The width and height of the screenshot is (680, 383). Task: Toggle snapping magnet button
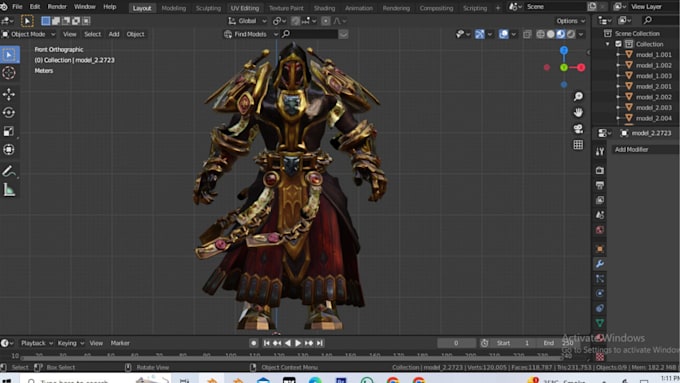click(x=295, y=21)
